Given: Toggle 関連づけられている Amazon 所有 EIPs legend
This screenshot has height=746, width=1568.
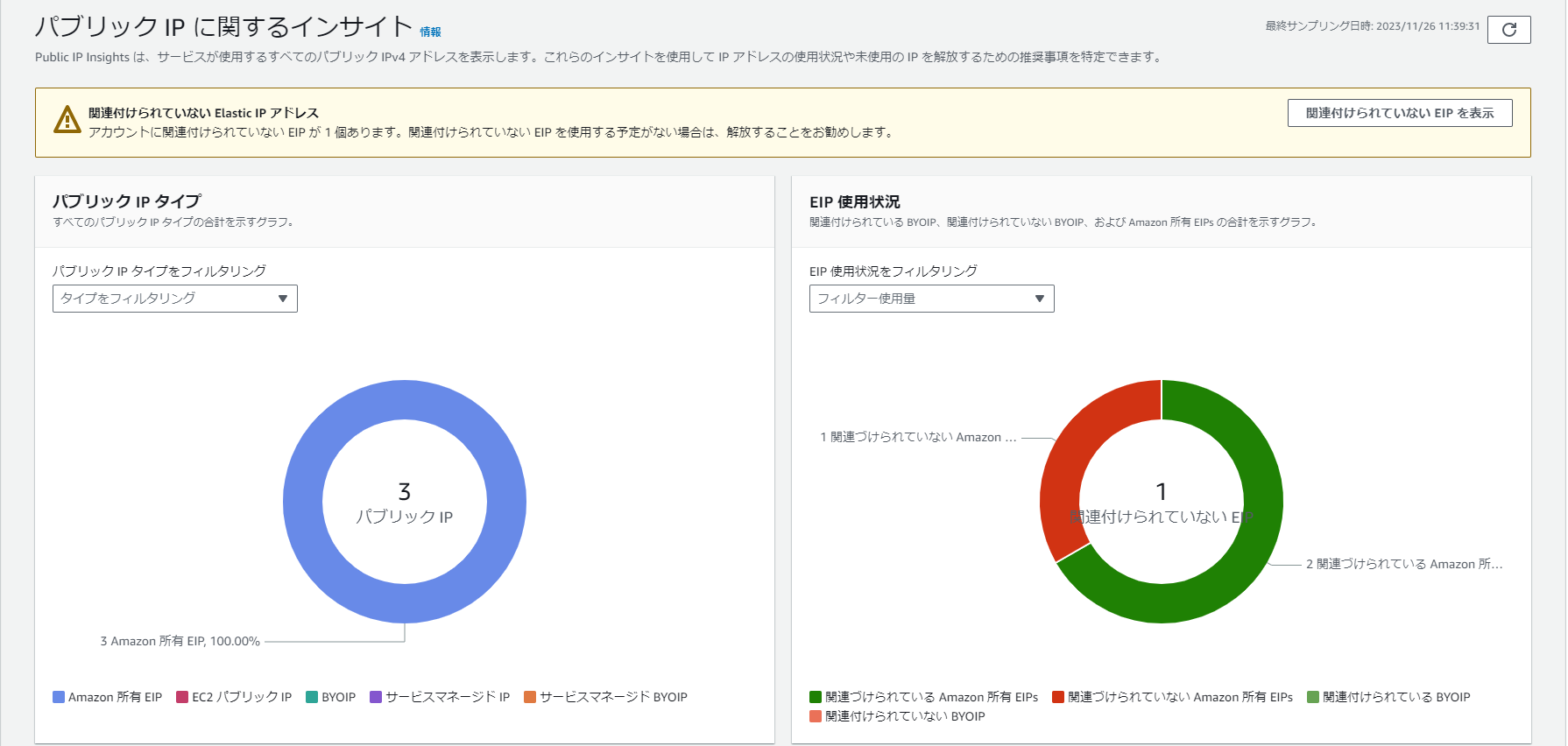Looking at the screenshot, I should tap(924, 697).
